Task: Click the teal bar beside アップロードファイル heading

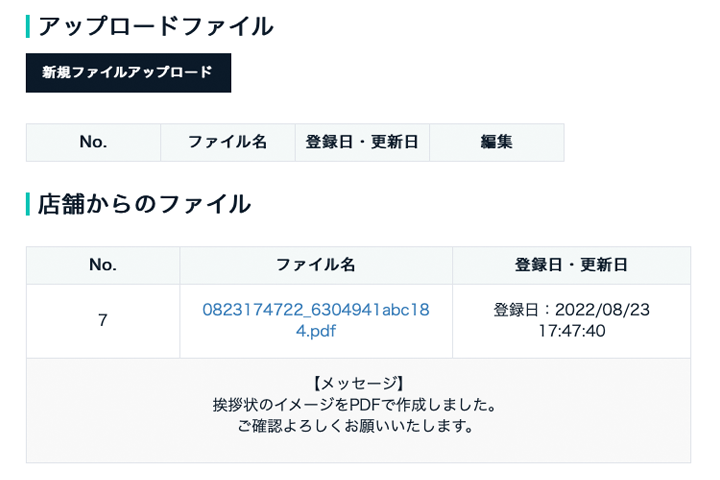Action: tap(28, 27)
